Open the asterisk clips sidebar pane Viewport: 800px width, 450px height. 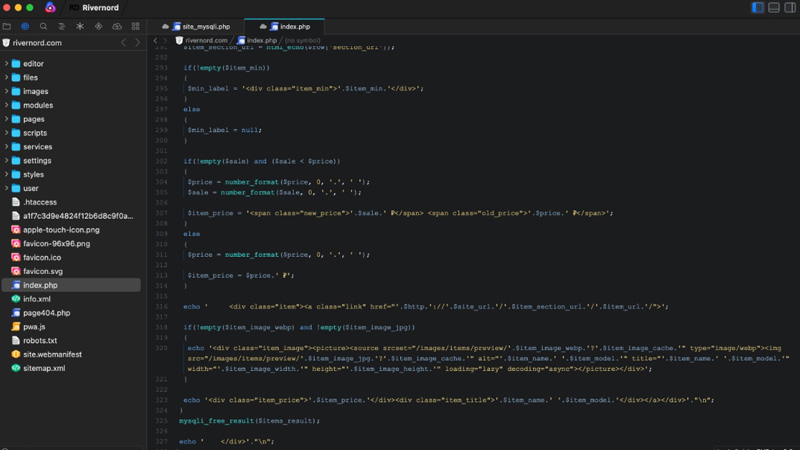point(80,26)
